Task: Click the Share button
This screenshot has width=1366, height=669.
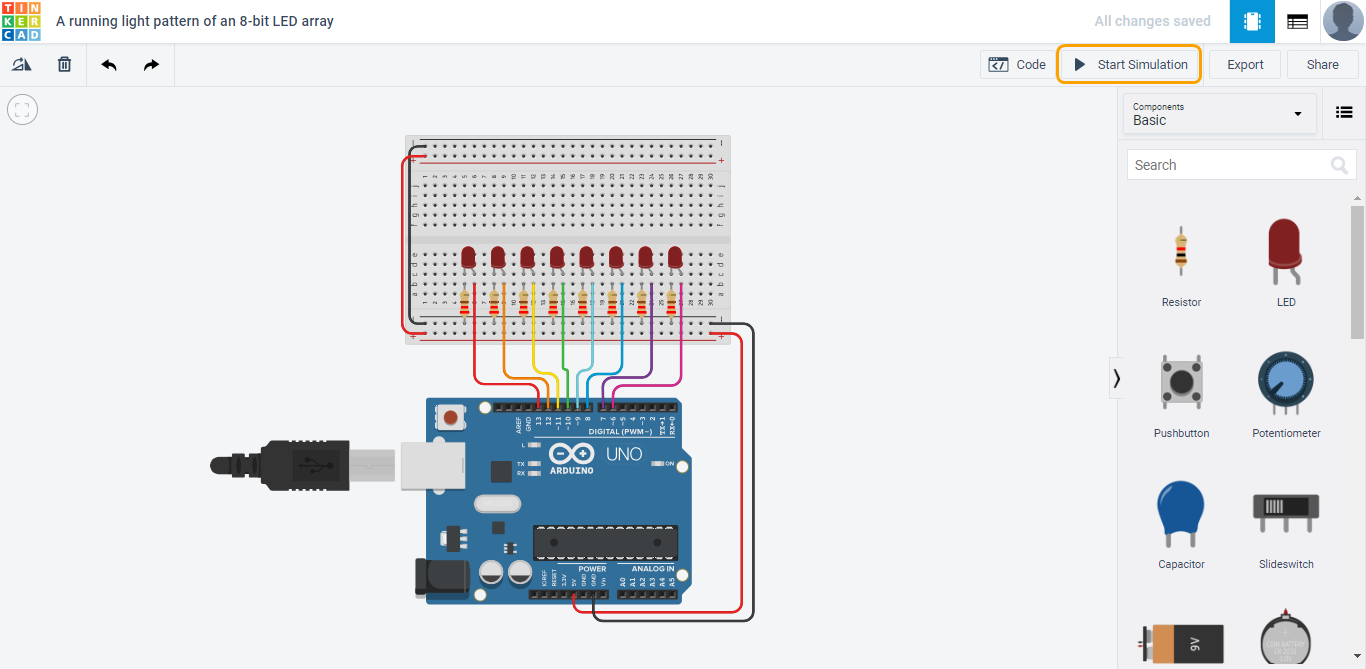Action: point(1322,64)
